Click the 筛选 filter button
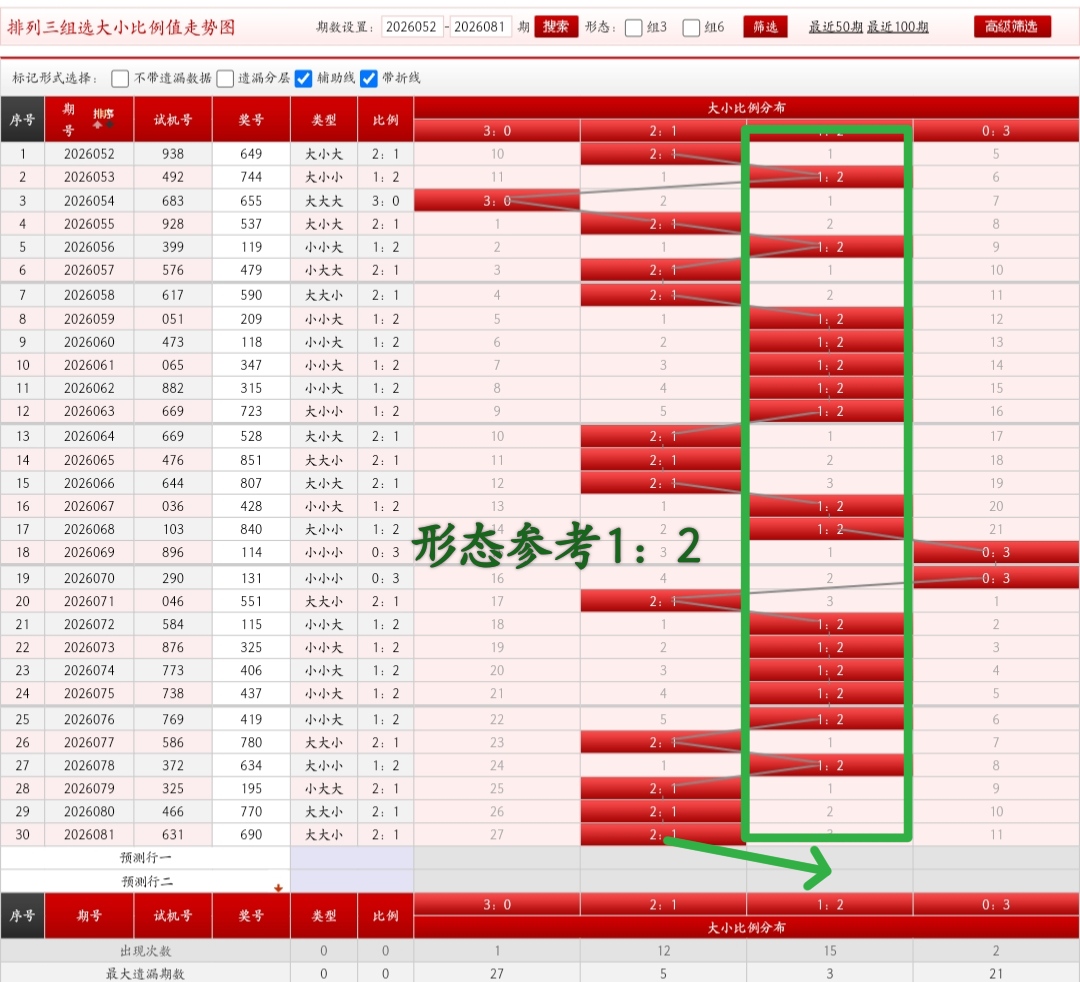Image resolution: width=1080 pixels, height=982 pixels. click(x=765, y=27)
